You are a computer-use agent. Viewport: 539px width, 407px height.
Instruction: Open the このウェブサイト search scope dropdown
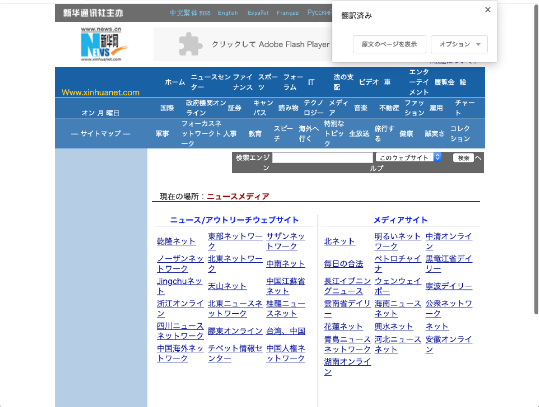coord(408,157)
